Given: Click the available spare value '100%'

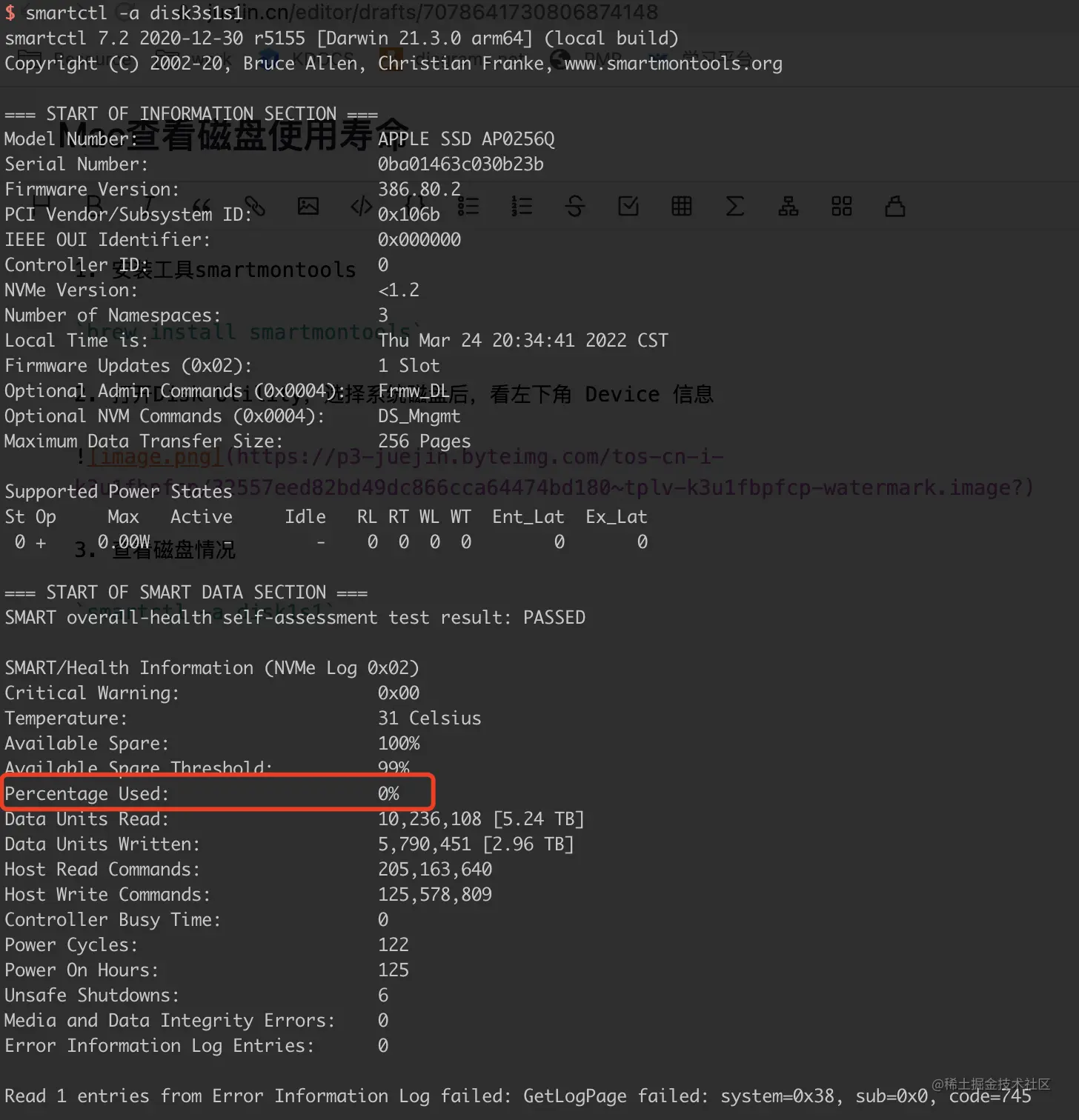Looking at the screenshot, I should [399, 743].
